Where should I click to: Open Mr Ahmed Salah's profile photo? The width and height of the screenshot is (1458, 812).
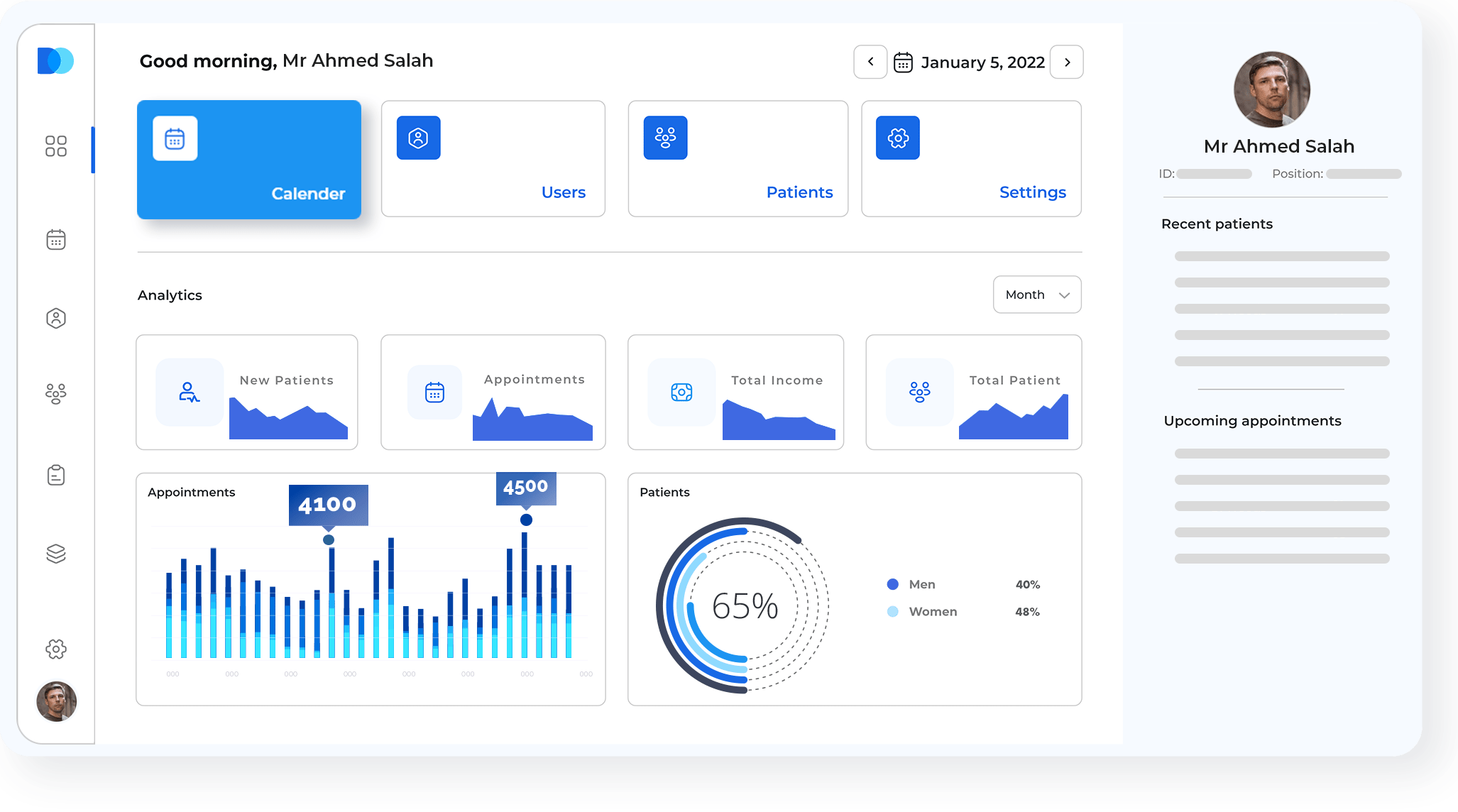[x=1271, y=89]
